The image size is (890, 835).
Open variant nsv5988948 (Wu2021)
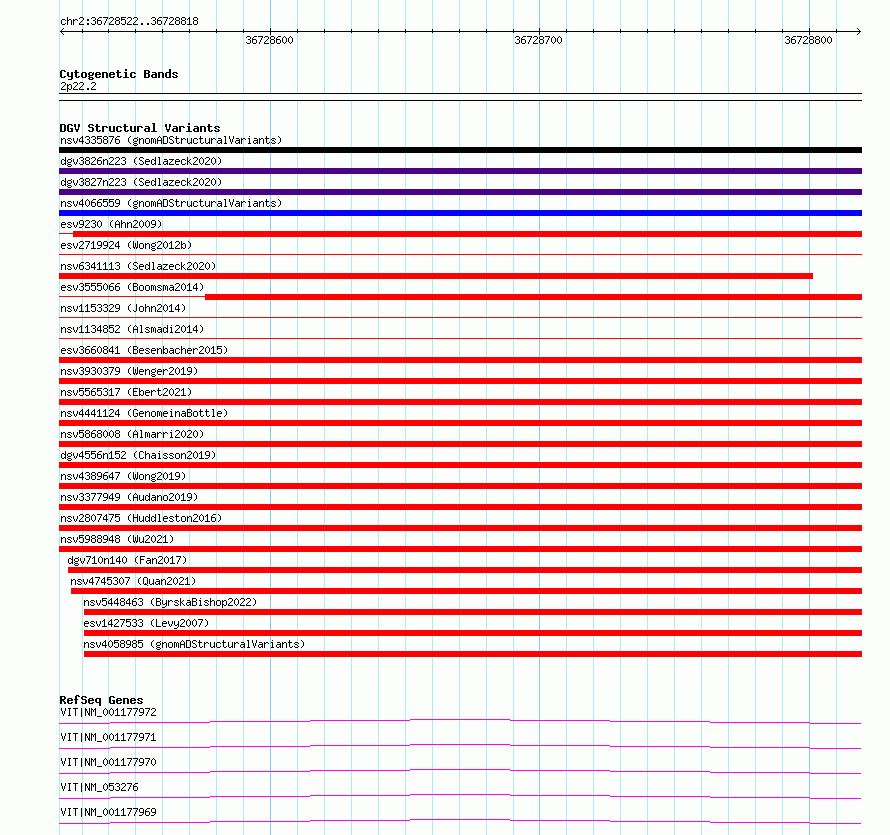point(117,539)
